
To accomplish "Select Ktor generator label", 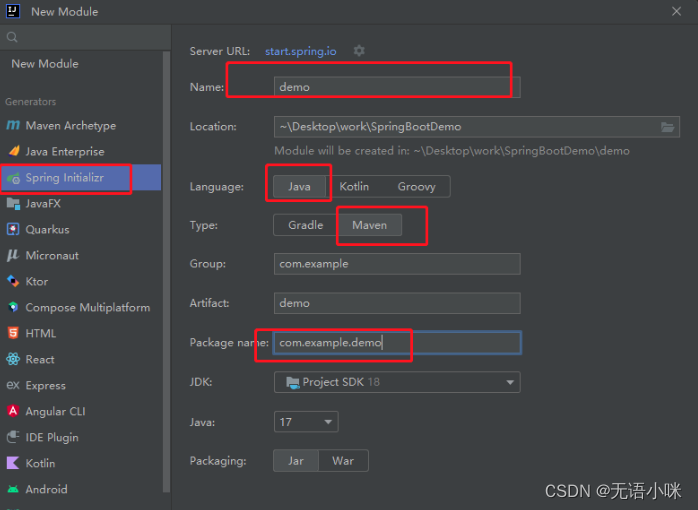I will coord(37,281).
